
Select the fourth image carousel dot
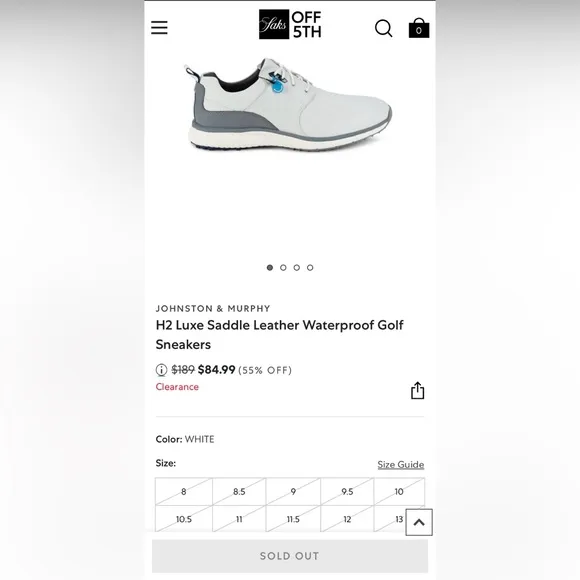tap(310, 267)
